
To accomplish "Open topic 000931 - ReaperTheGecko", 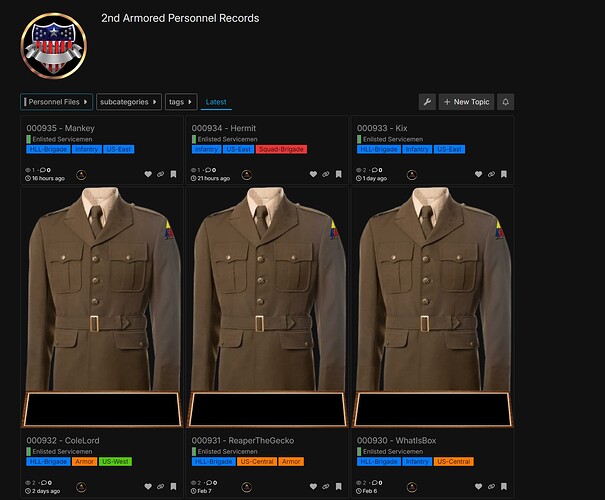I will [x=243, y=441].
